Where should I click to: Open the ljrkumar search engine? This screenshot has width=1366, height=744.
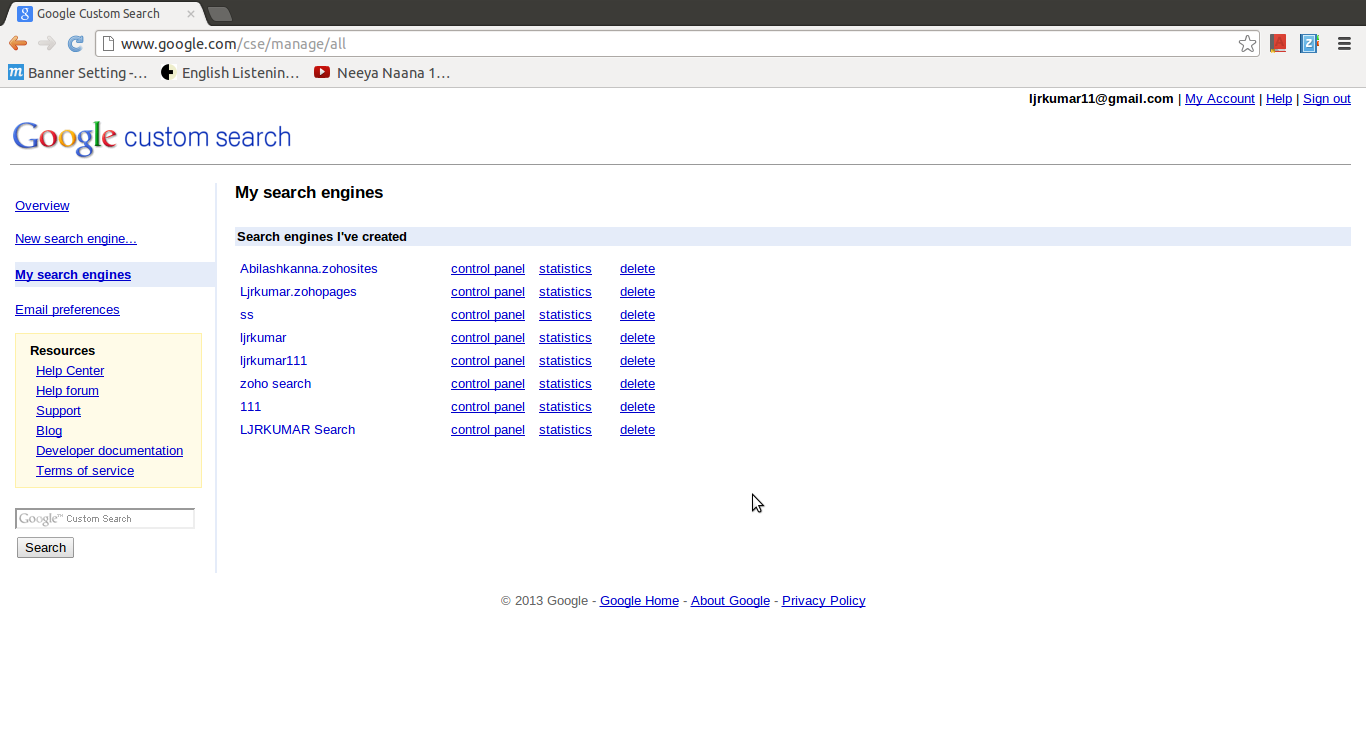coord(263,338)
